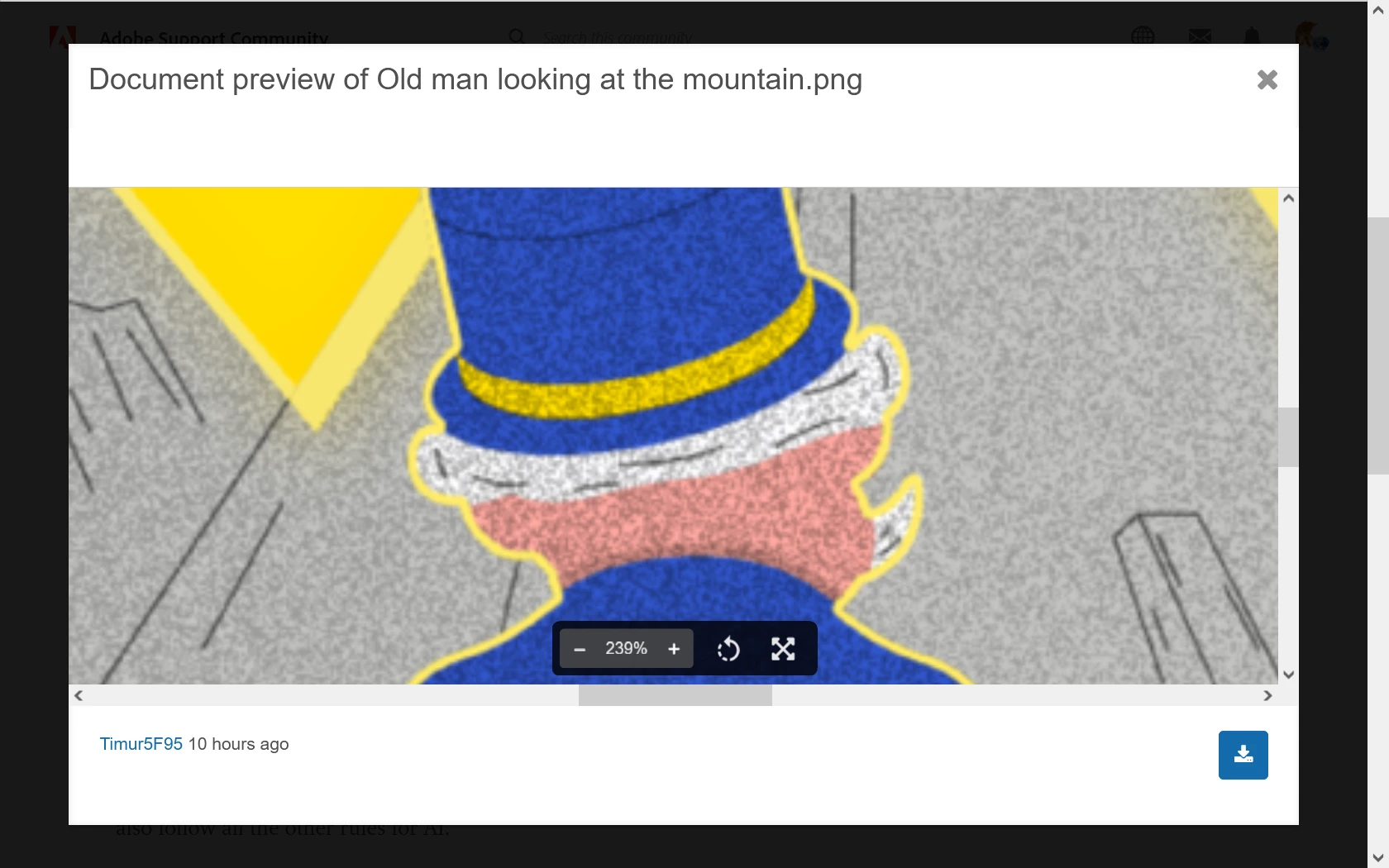Click preview vertical scrollbar up arrow
Image resolution: width=1389 pixels, height=868 pixels.
[1288, 198]
